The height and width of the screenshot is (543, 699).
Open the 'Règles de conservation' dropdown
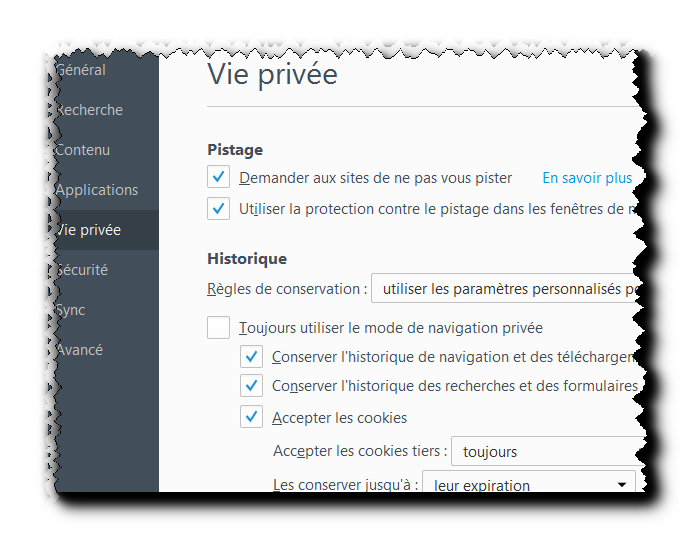pos(505,290)
